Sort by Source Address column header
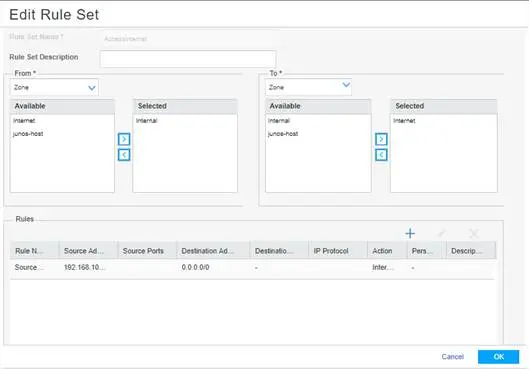529x369 pixels. (x=88, y=251)
